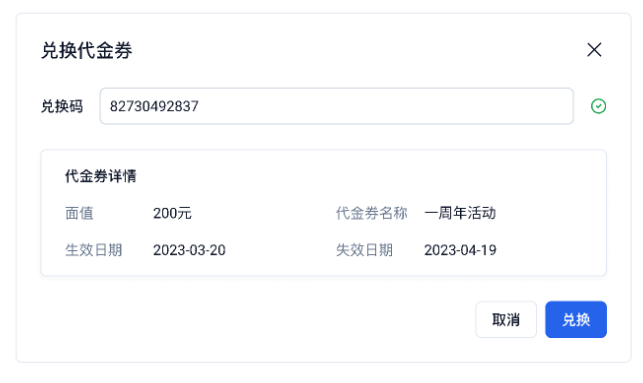Click the green check validation icon

pyautogui.click(x=598, y=106)
